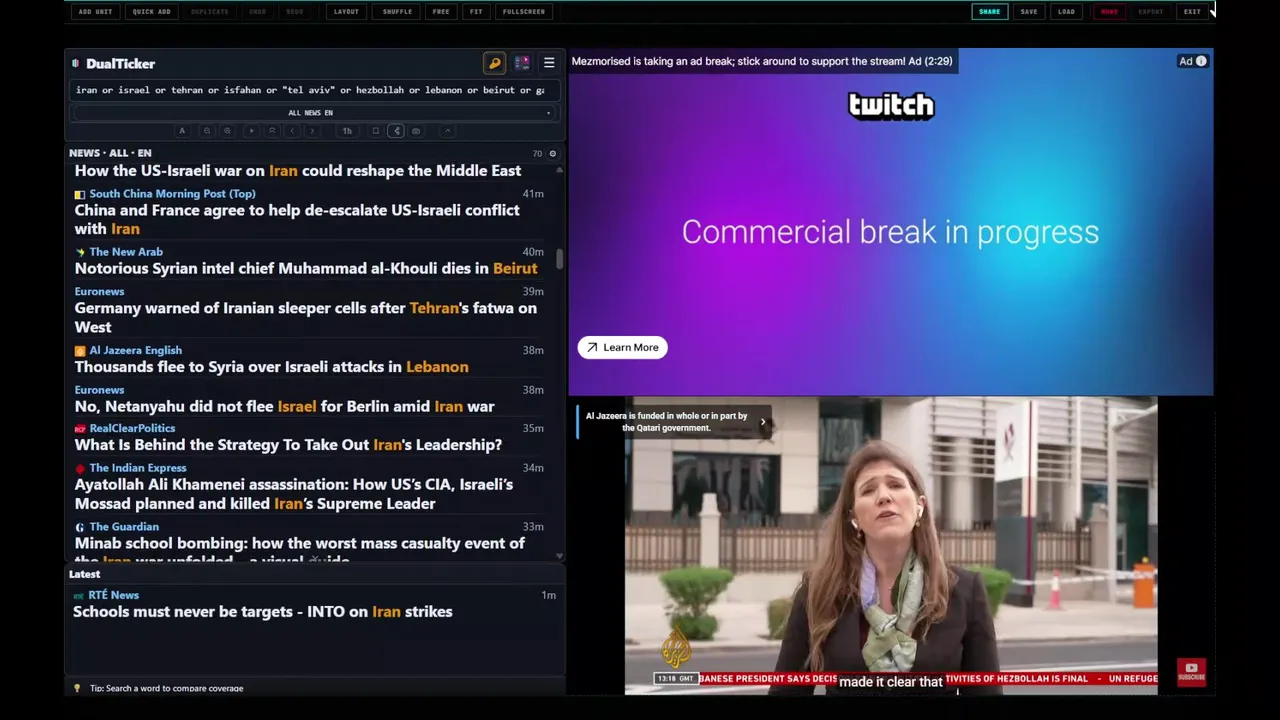Click RealClearPolitics source name
Image resolution: width=1280 pixels, height=720 pixels.
click(x=132, y=428)
